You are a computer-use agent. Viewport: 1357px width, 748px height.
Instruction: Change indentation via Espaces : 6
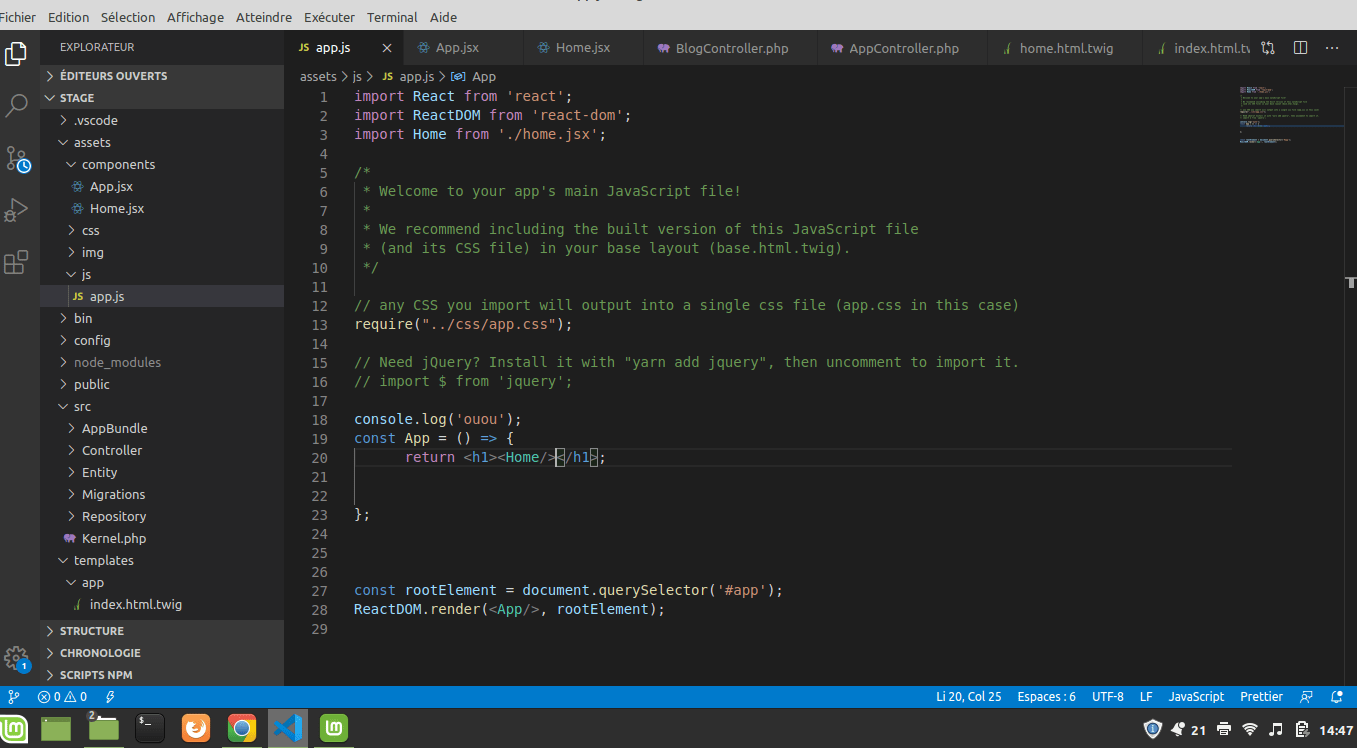pyautogui.click(x=1046, y=697)
